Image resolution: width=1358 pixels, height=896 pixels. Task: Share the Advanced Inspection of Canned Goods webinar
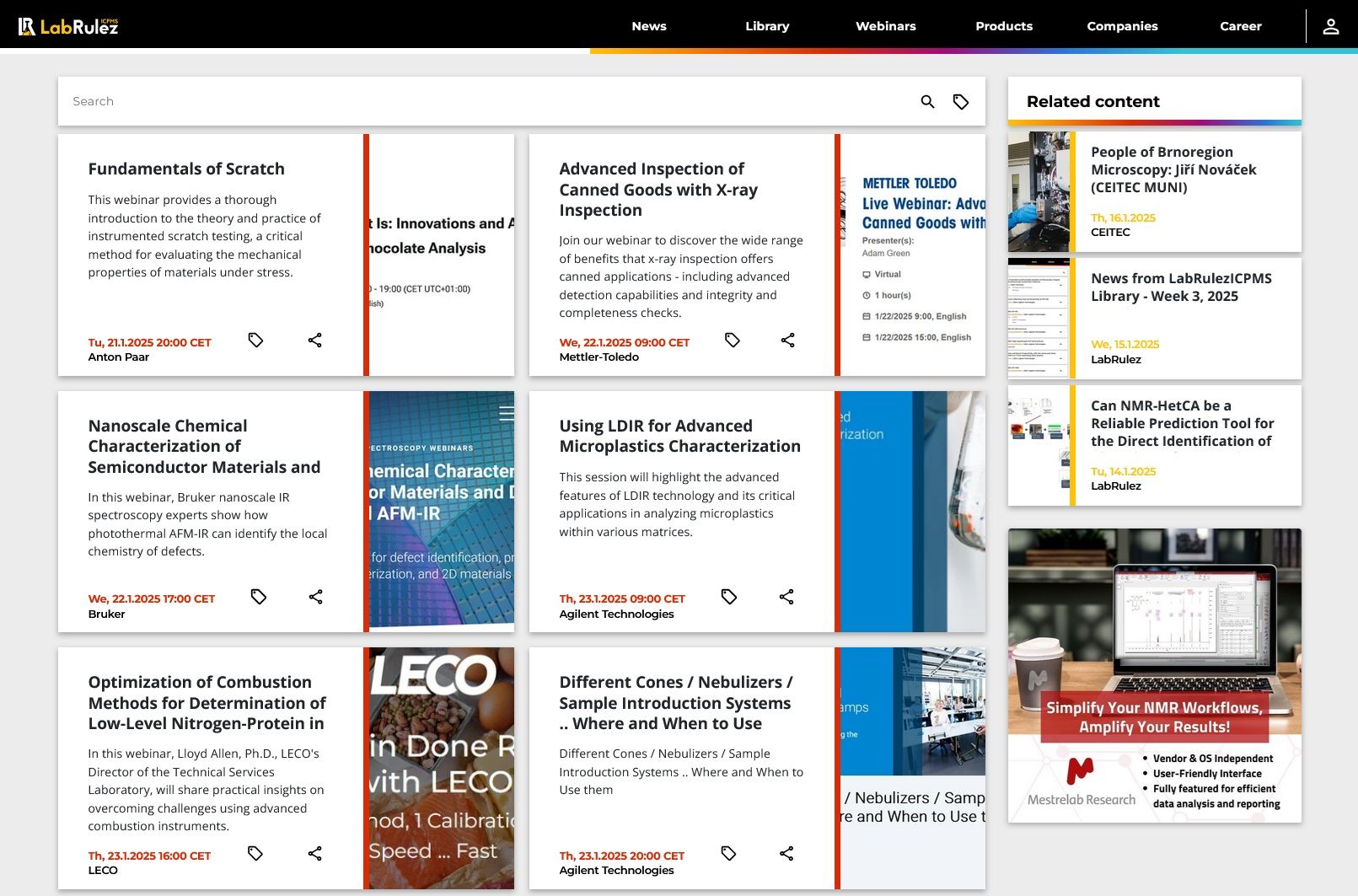pos(788,340)
